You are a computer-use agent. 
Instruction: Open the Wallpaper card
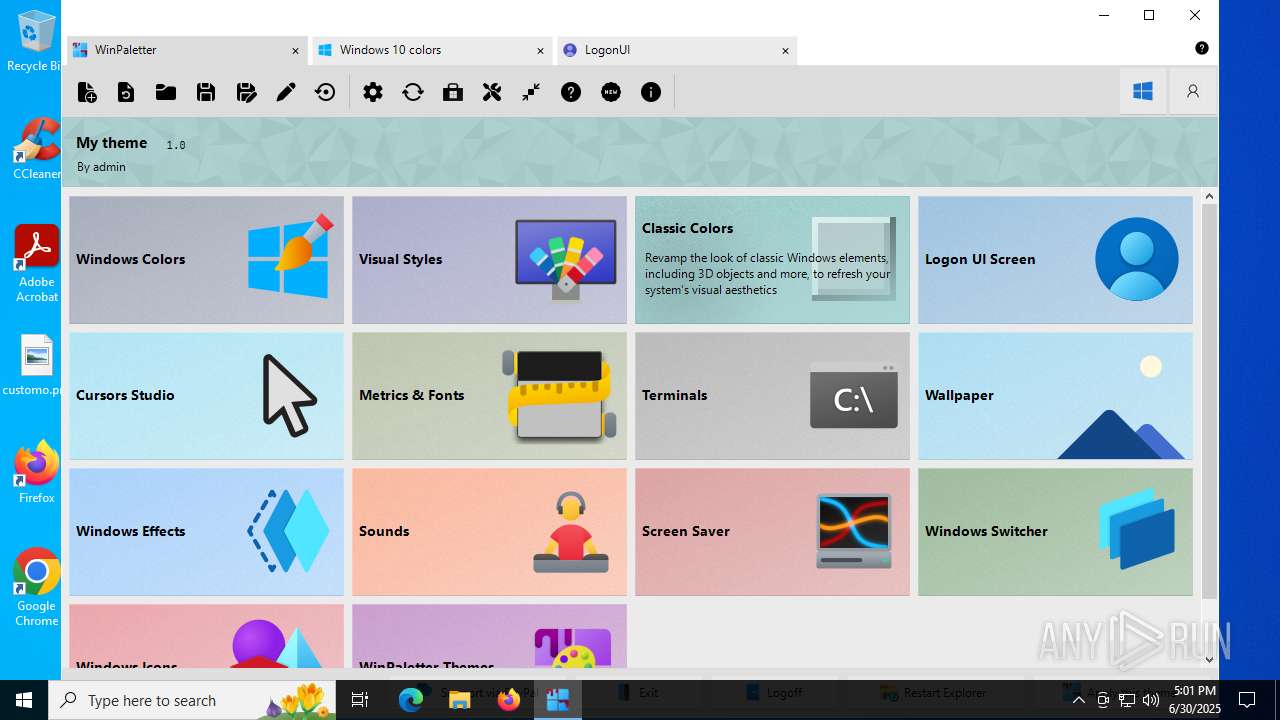(1055, 396)
